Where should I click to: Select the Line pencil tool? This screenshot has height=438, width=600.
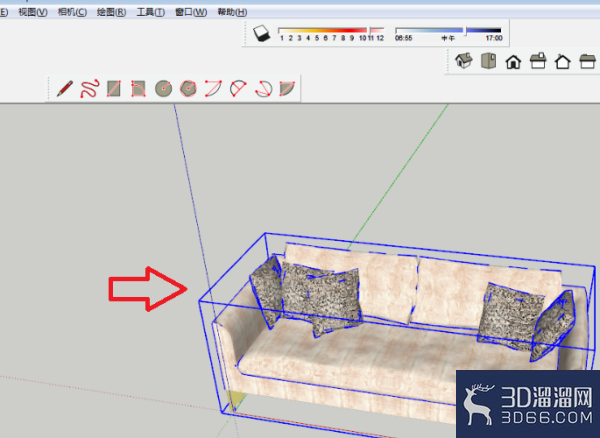click(x=65, y=88)
